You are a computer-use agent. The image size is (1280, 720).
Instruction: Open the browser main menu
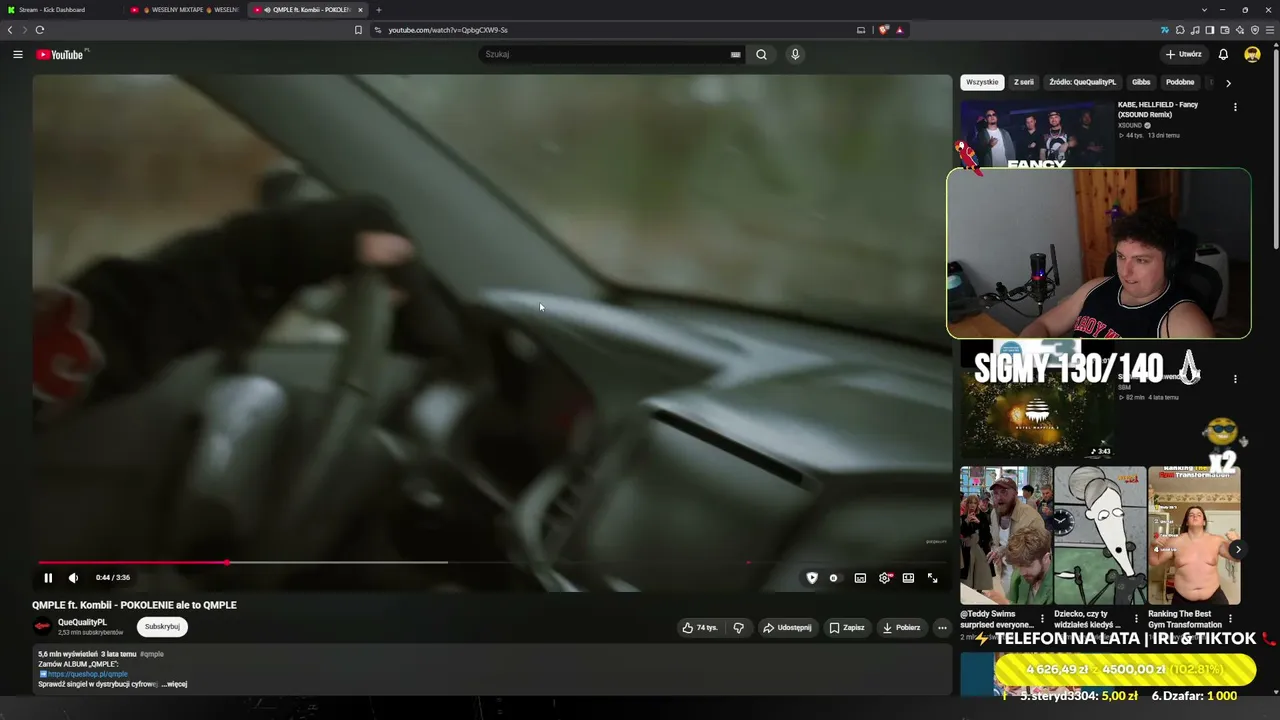point(1269,30)
